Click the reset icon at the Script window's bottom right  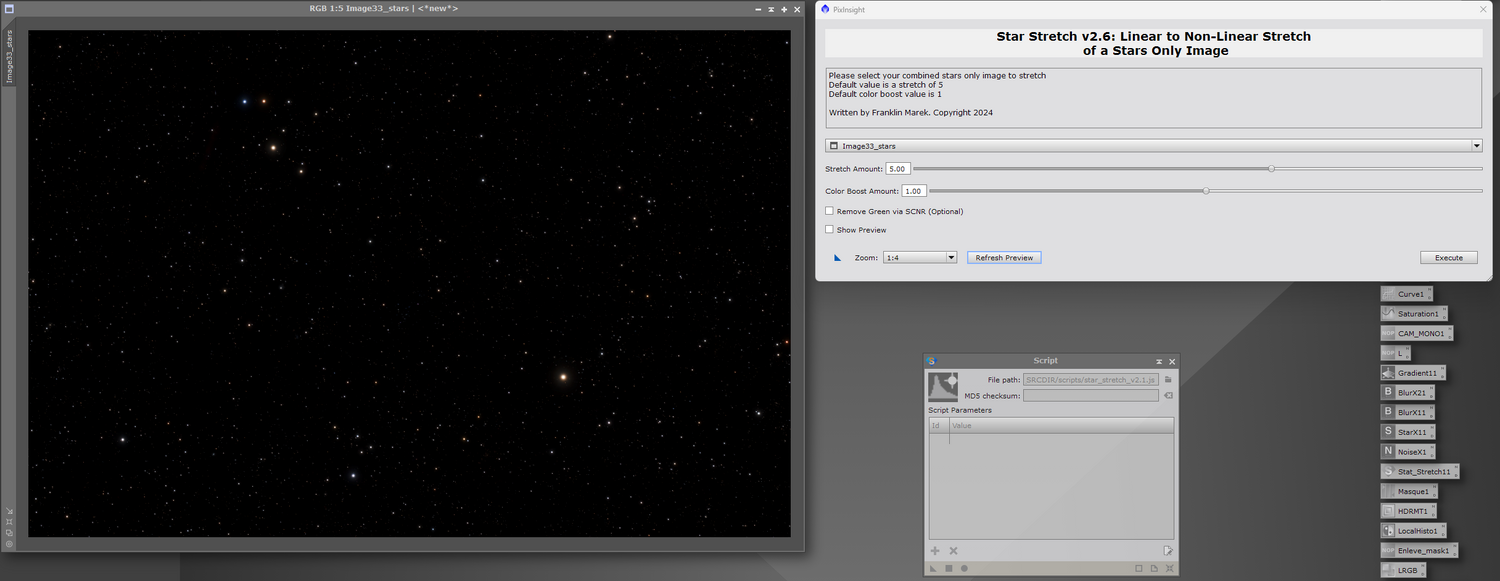pyautogui.click(x=1170, y=568)
